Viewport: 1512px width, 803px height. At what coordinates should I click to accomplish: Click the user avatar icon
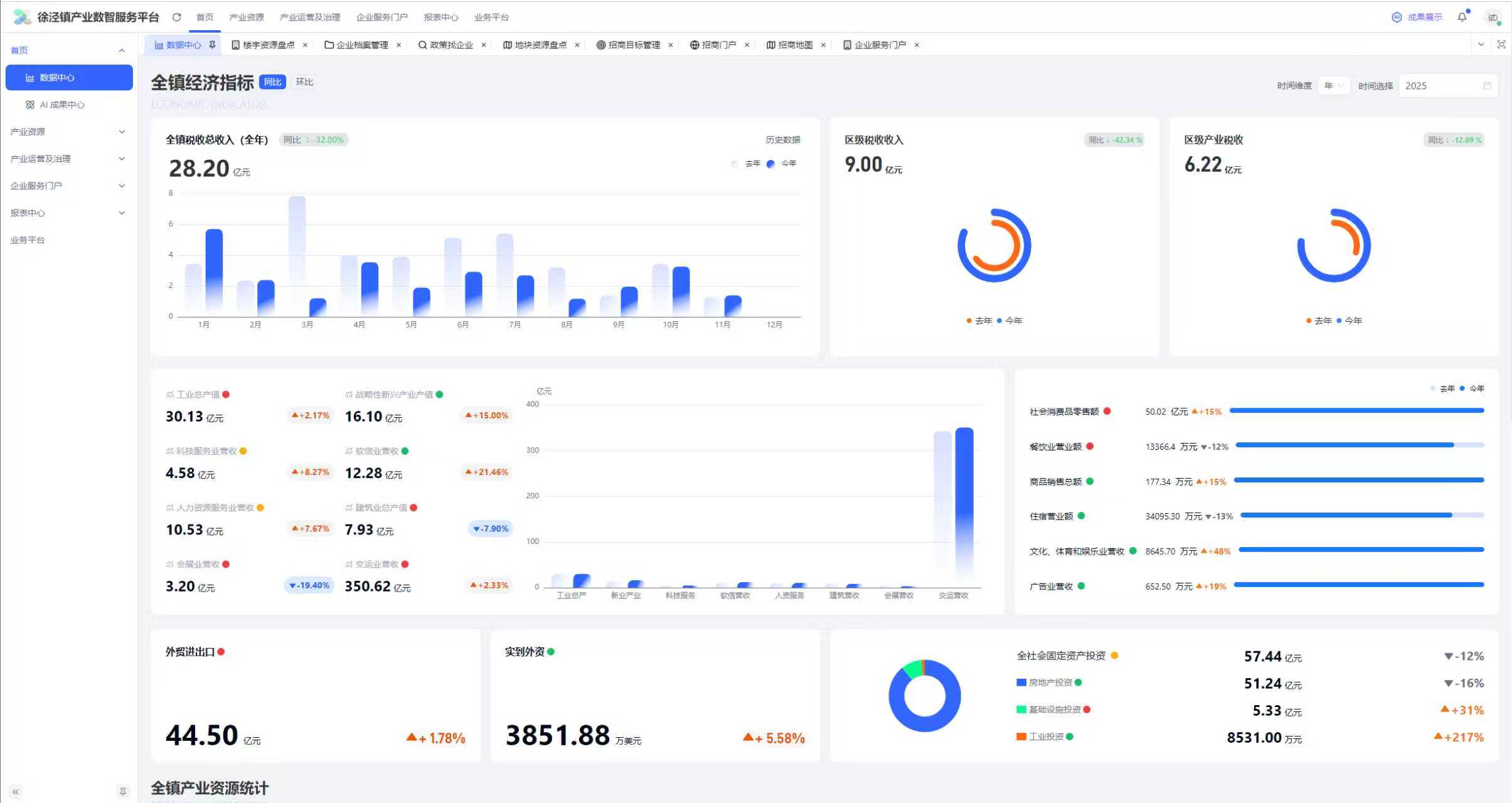click(1493, 17)
